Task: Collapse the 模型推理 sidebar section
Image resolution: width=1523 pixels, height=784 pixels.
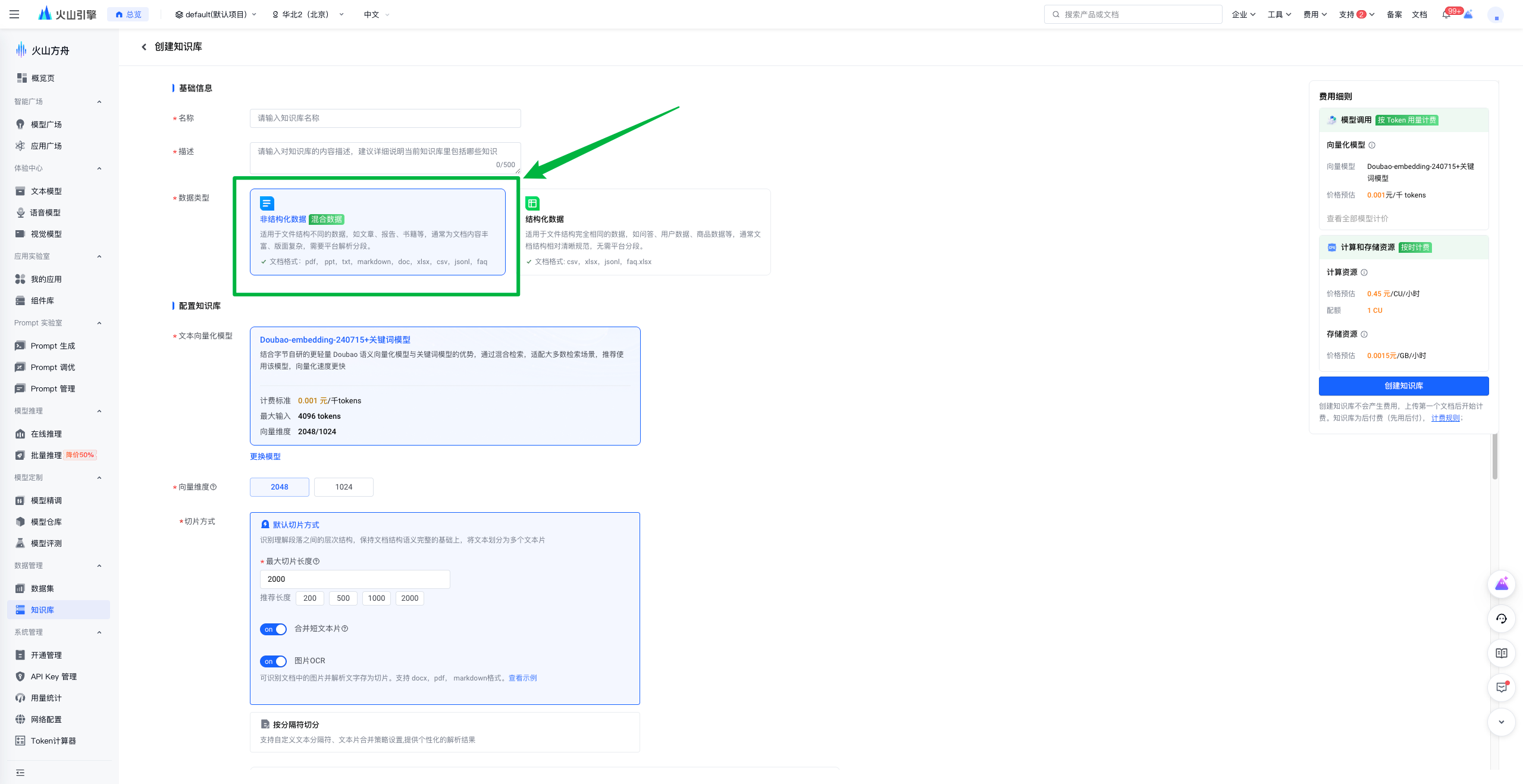Action: (99, 411)
